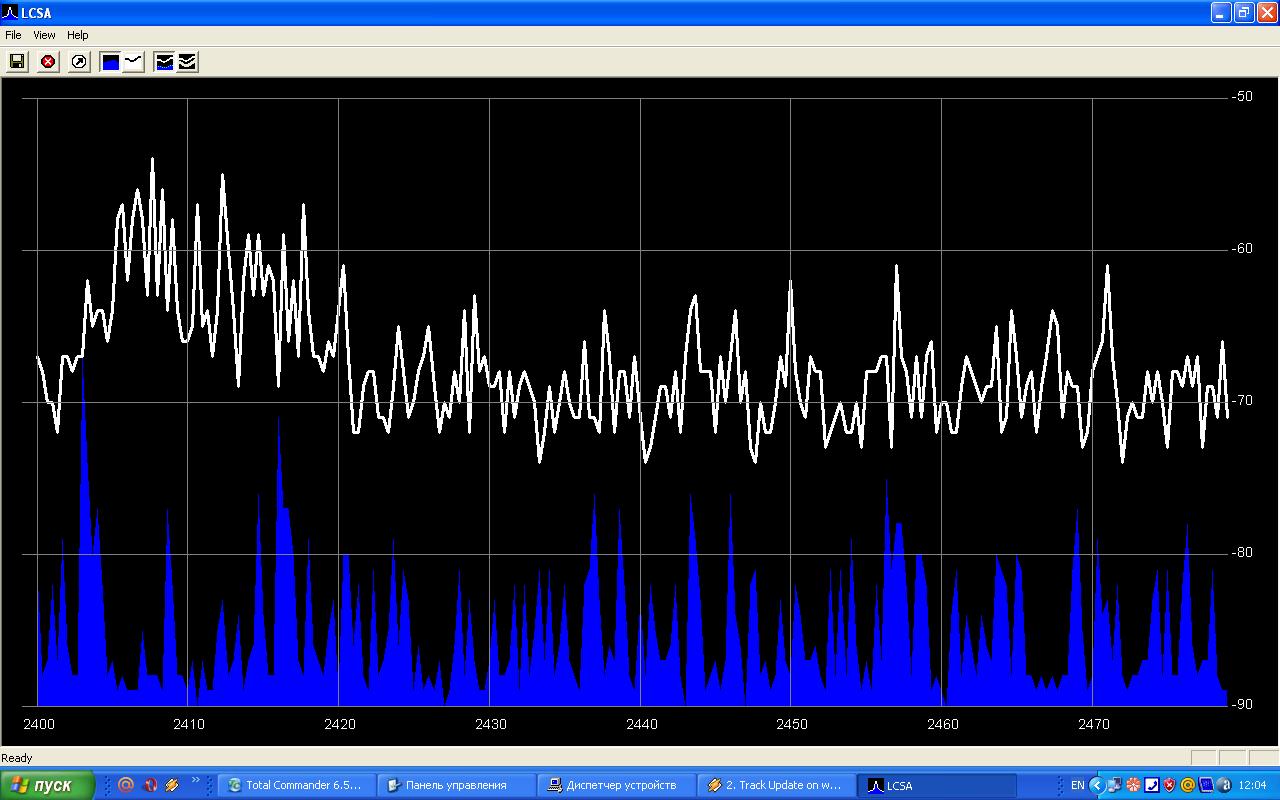Switch to '2. Track Update' Winamp taskbar button

[x=776, y=785]
